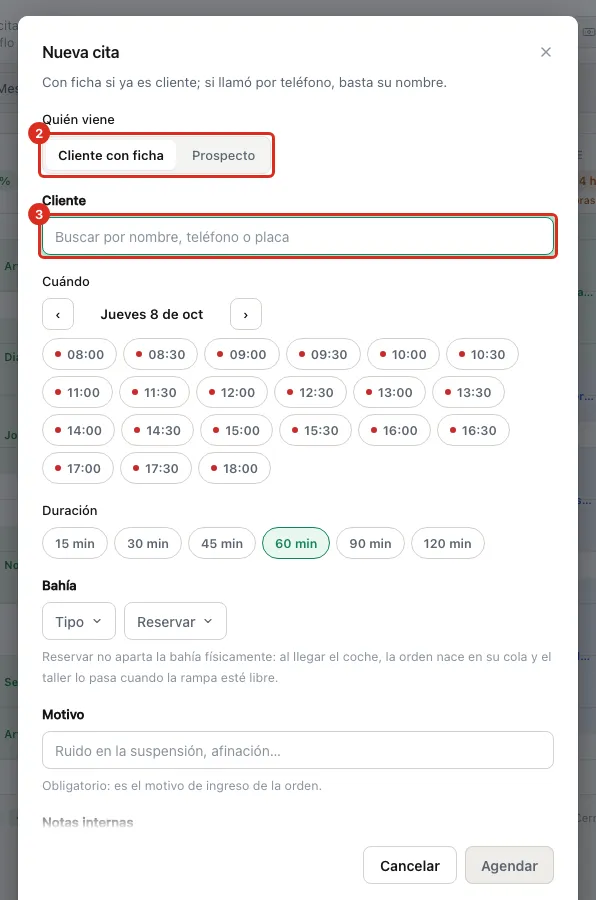Click the Motivo label
596x900 pixels.
[63, 715]
